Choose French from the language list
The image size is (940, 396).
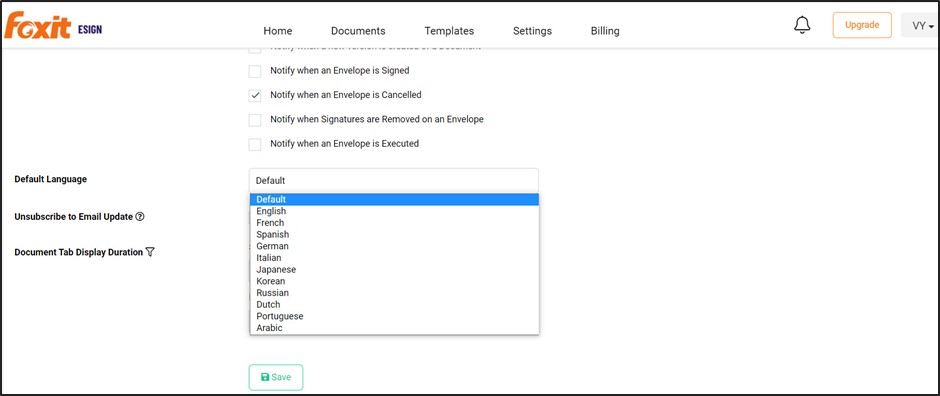pos(394,223)
